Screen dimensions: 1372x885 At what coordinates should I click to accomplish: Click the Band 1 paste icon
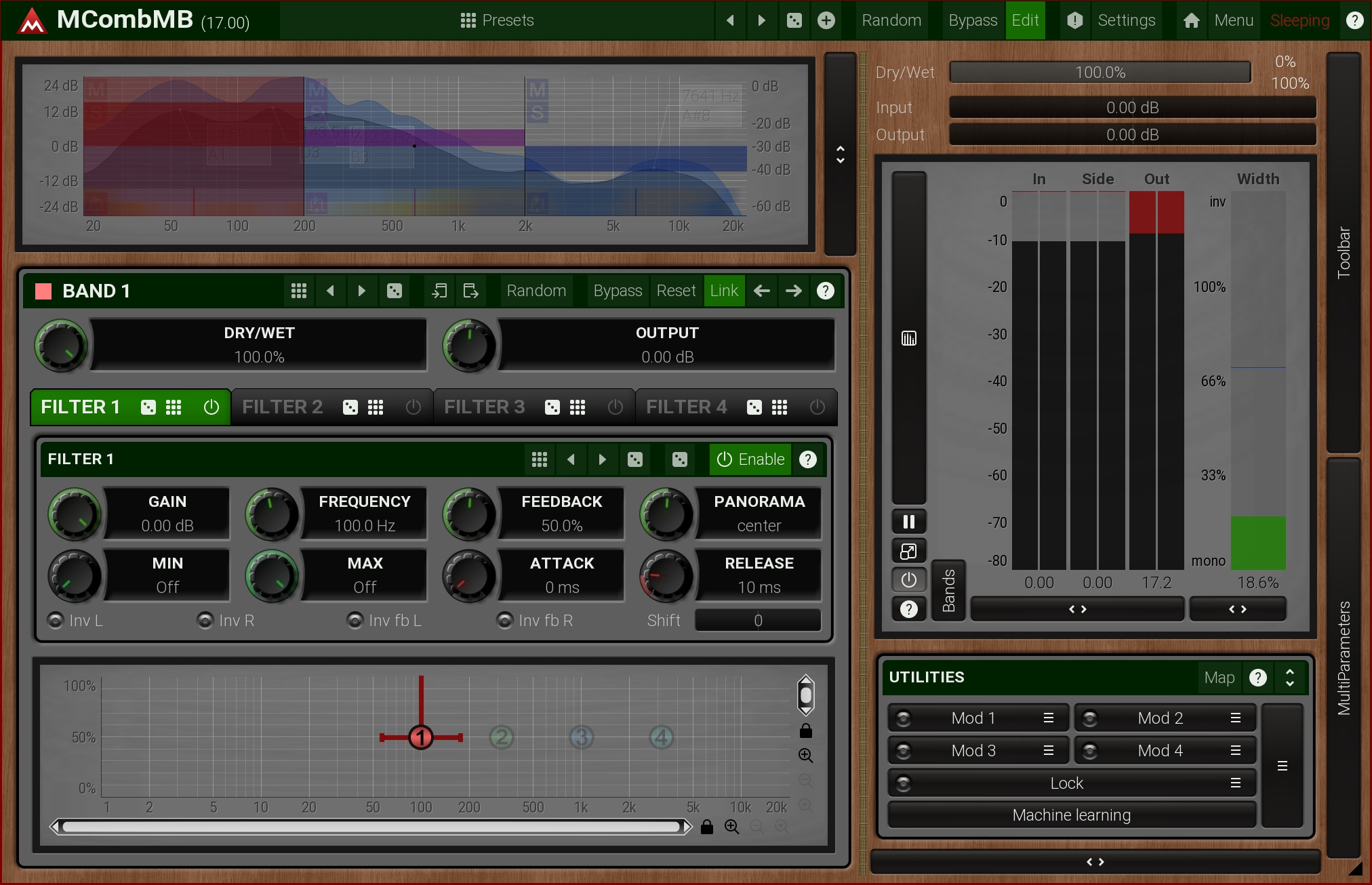tap(470, 291)
